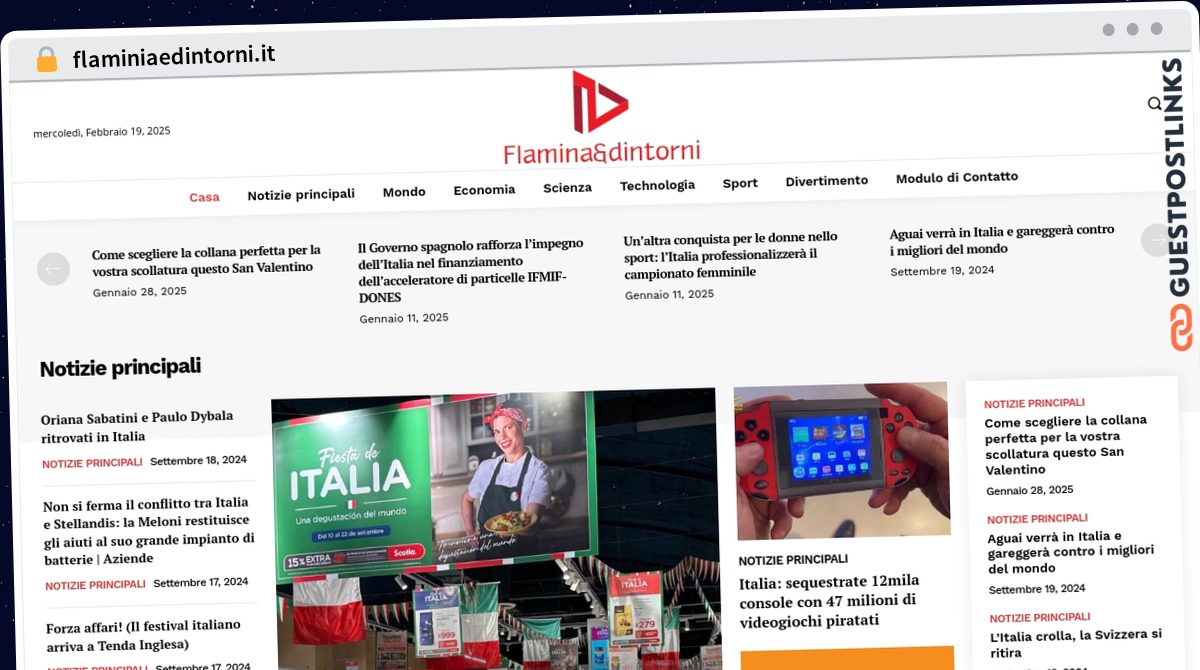Open the Scienza section

[x=567, y=187]
